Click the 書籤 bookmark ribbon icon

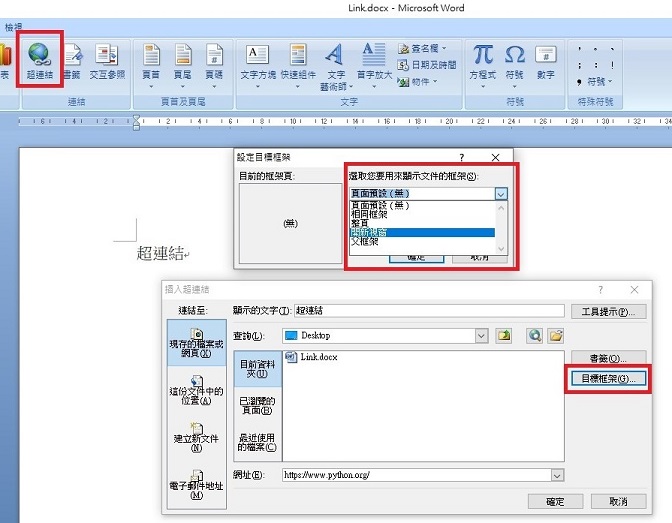[x=72, y=60]
